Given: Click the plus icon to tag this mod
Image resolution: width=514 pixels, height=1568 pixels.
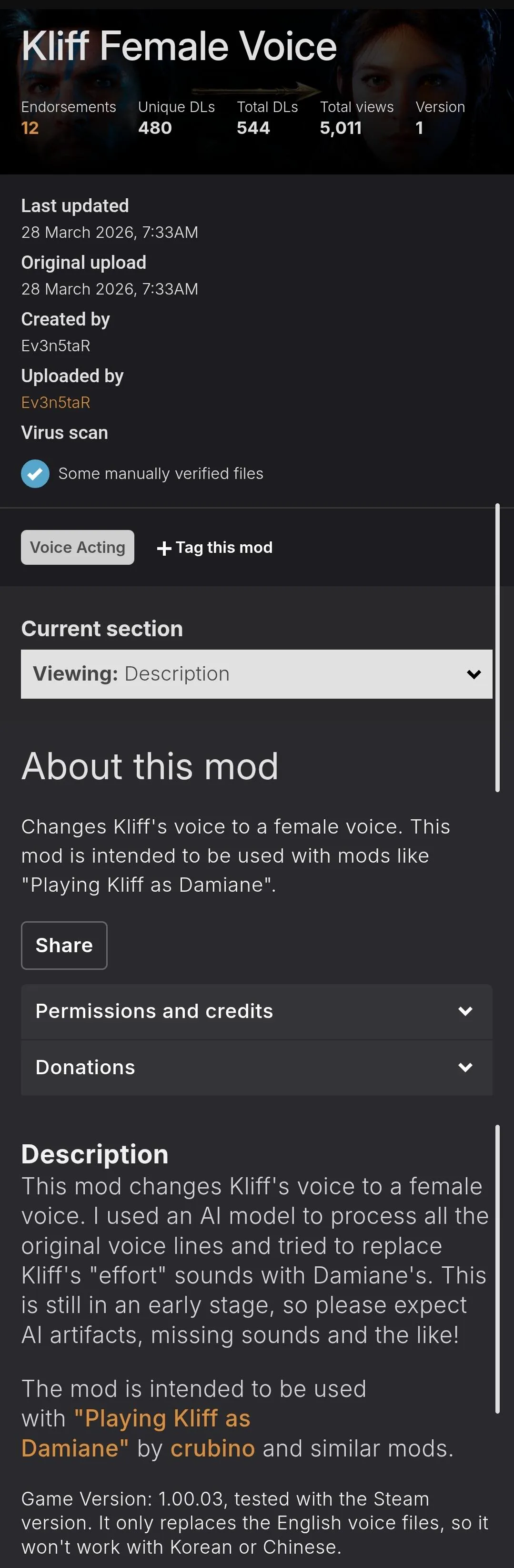Looking at the screenshot, I should pos(163,549).
